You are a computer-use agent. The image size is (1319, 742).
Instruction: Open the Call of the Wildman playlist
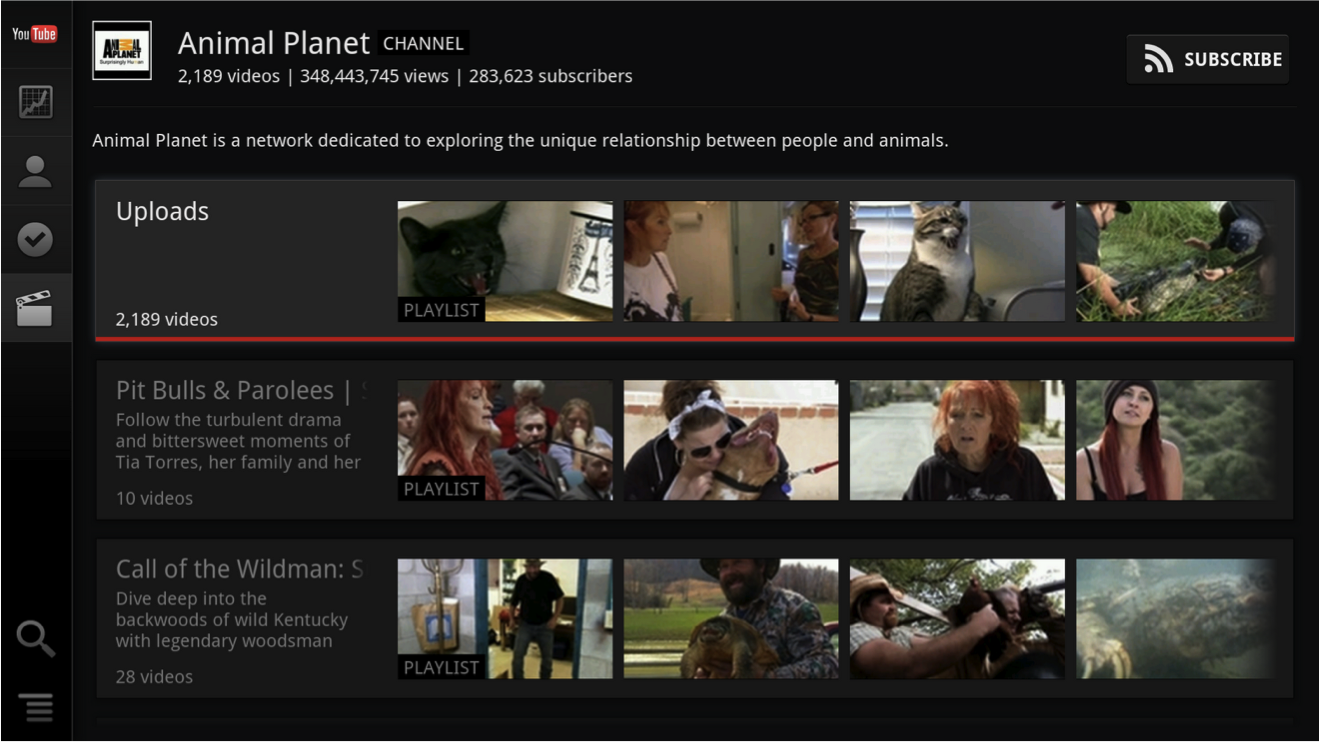[233, 568]
